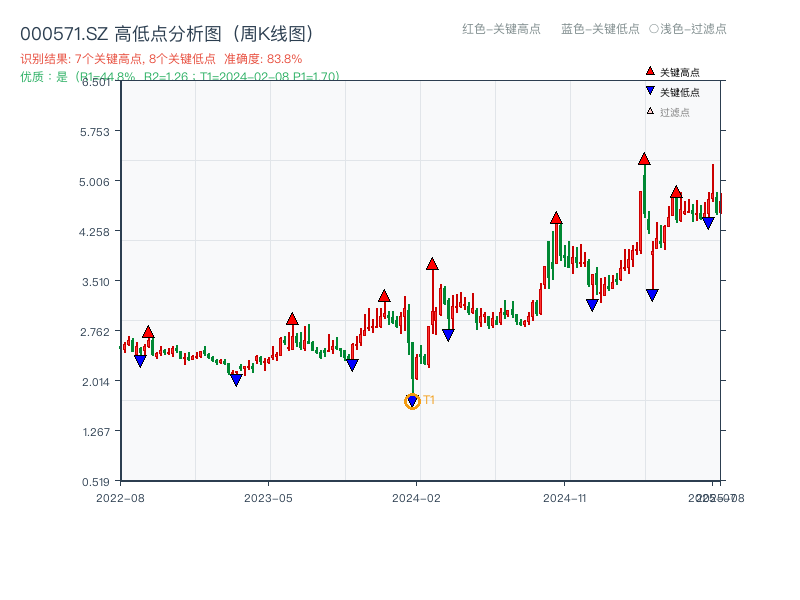This screenshot has height=600, width=800.
Task: Click the 蓝色-关键低点 header label
Action: (600, 29)
